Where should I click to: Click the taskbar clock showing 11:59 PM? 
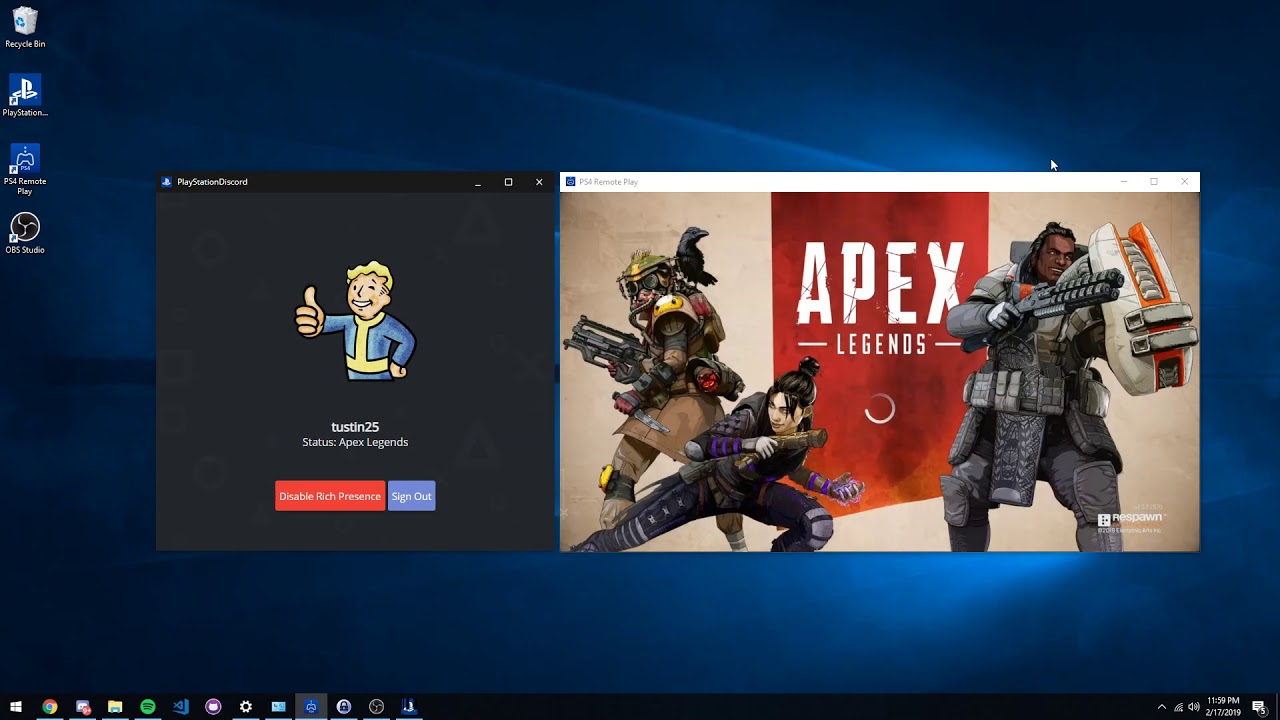[x=1224, y=707]
